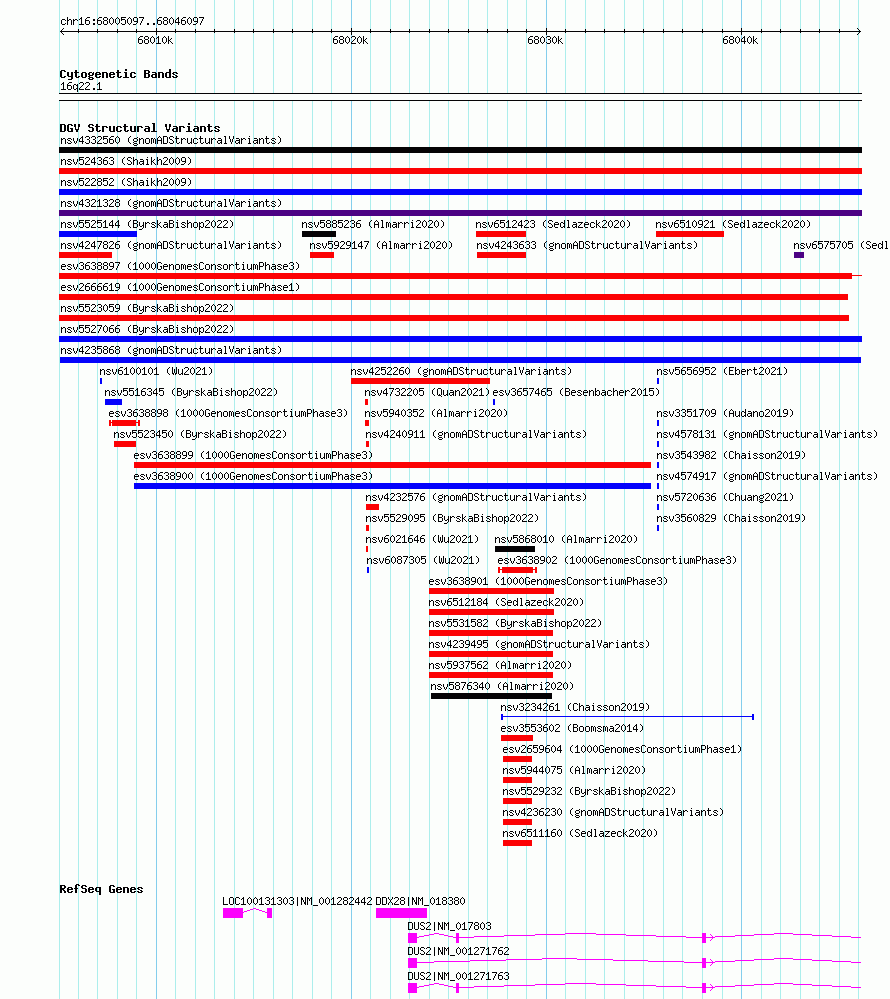Open nsv5929147 (Almarri2020) variant
Image resolution: width=890 pixels, height=999 pixels.
pos(381,245)
